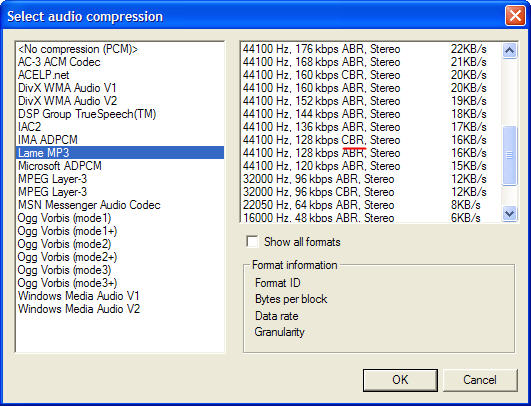Image resolution: width=531 pixels, height=406 pixels.
Task: Select the AC-3 ACM Codec
Action: click(120, 62)
